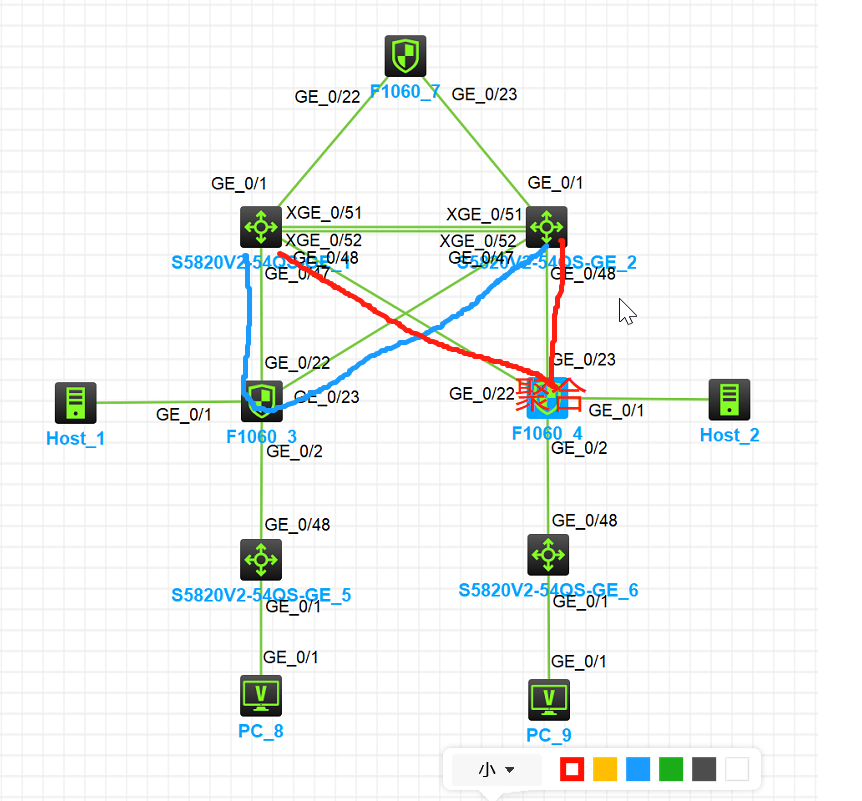Image resolution: width=862 pixels, height=801 pixels.
Task: Click the PC_8 label text
Action: 261,731
